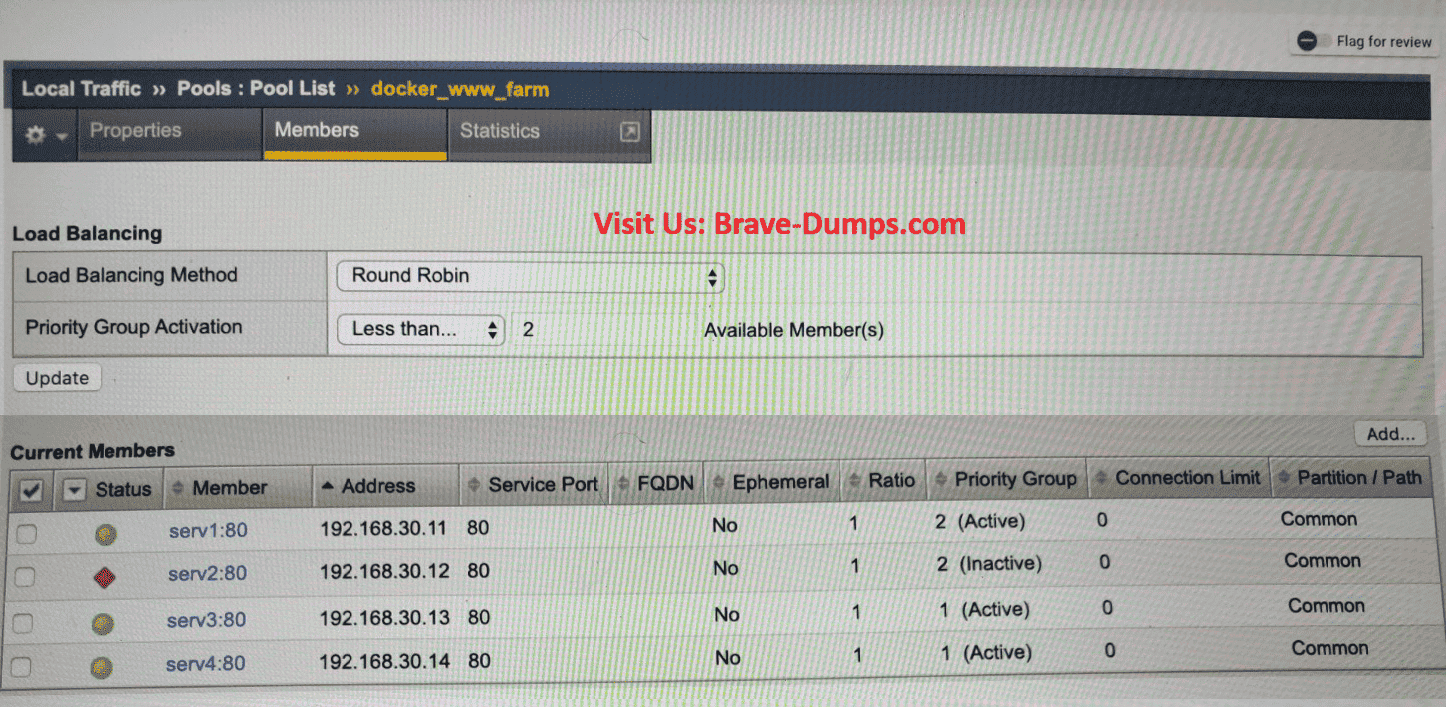Click the gear settings icon
Viewport: 1446px width, 707px height.
36,135
